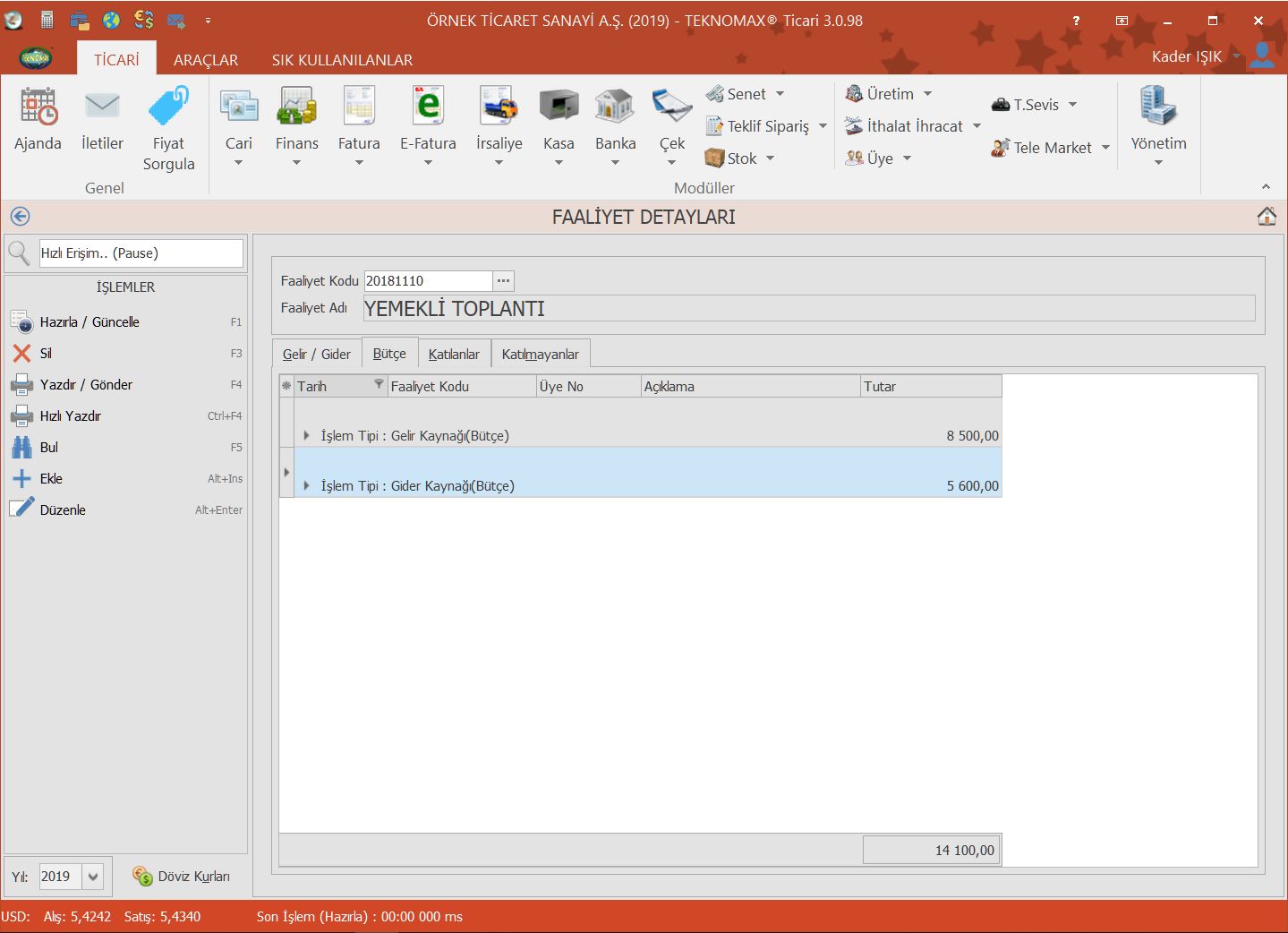1288x933 pixels.
Task: Expand the Gider Kaynağı(Bütçe) group row
Action: pos(306,486)
